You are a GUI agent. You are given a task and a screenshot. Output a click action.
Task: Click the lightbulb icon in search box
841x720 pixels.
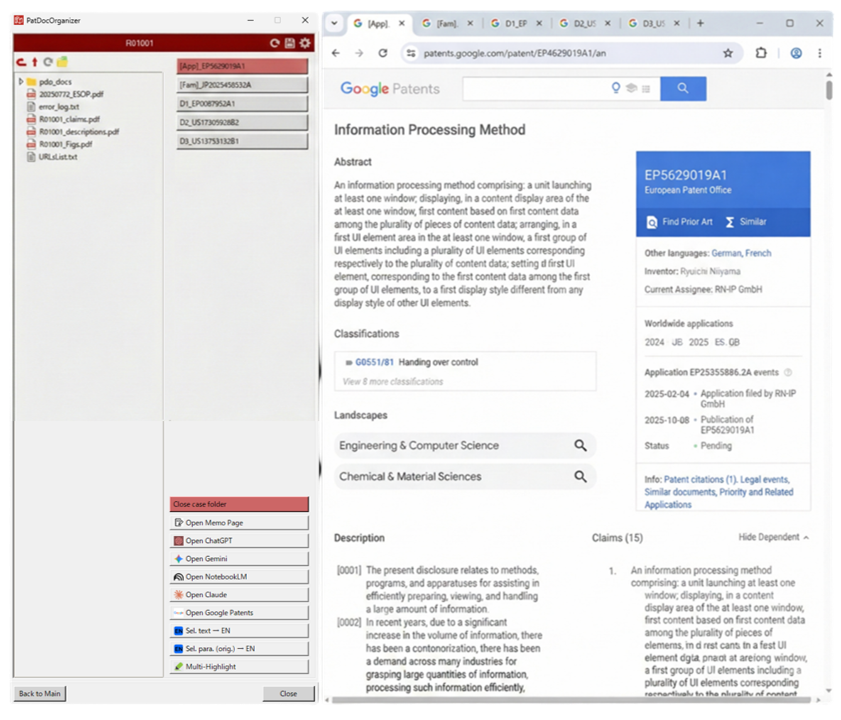616,88
